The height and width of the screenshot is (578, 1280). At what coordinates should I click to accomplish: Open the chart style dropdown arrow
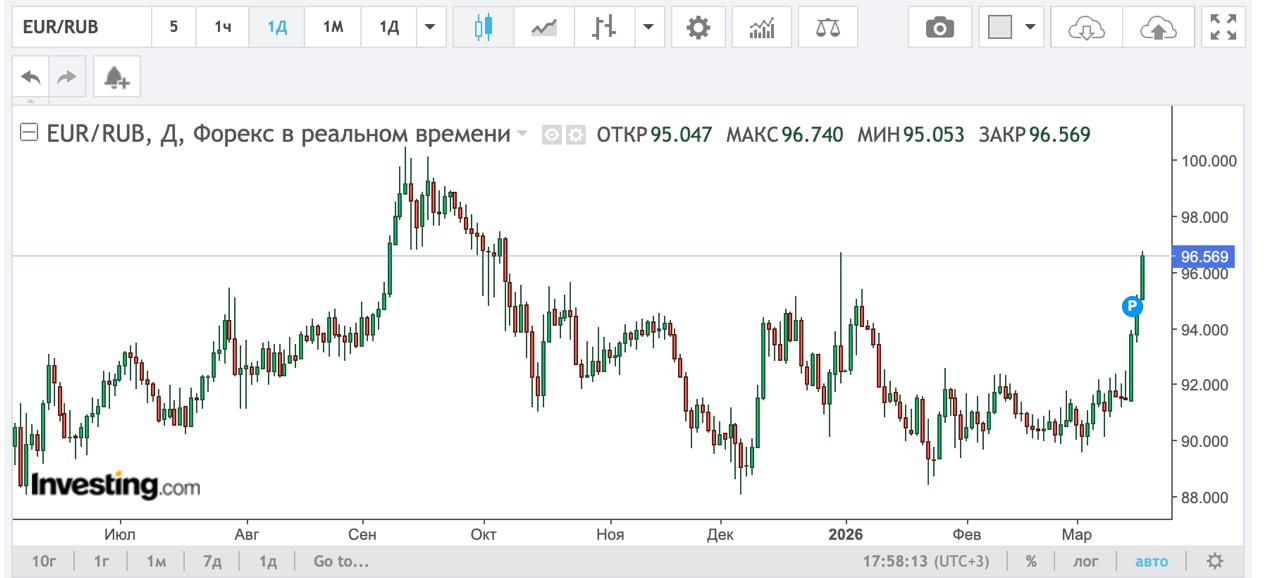[x=647, y=27]
